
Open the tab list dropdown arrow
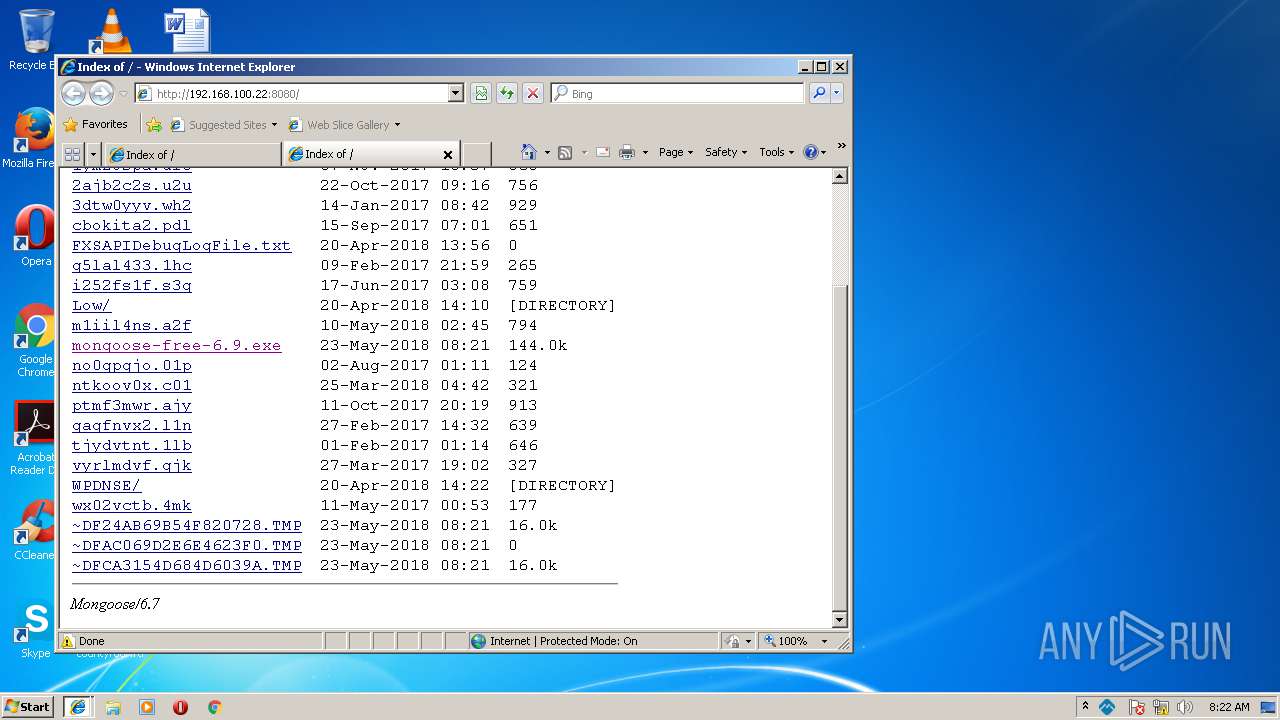[93, 154]
